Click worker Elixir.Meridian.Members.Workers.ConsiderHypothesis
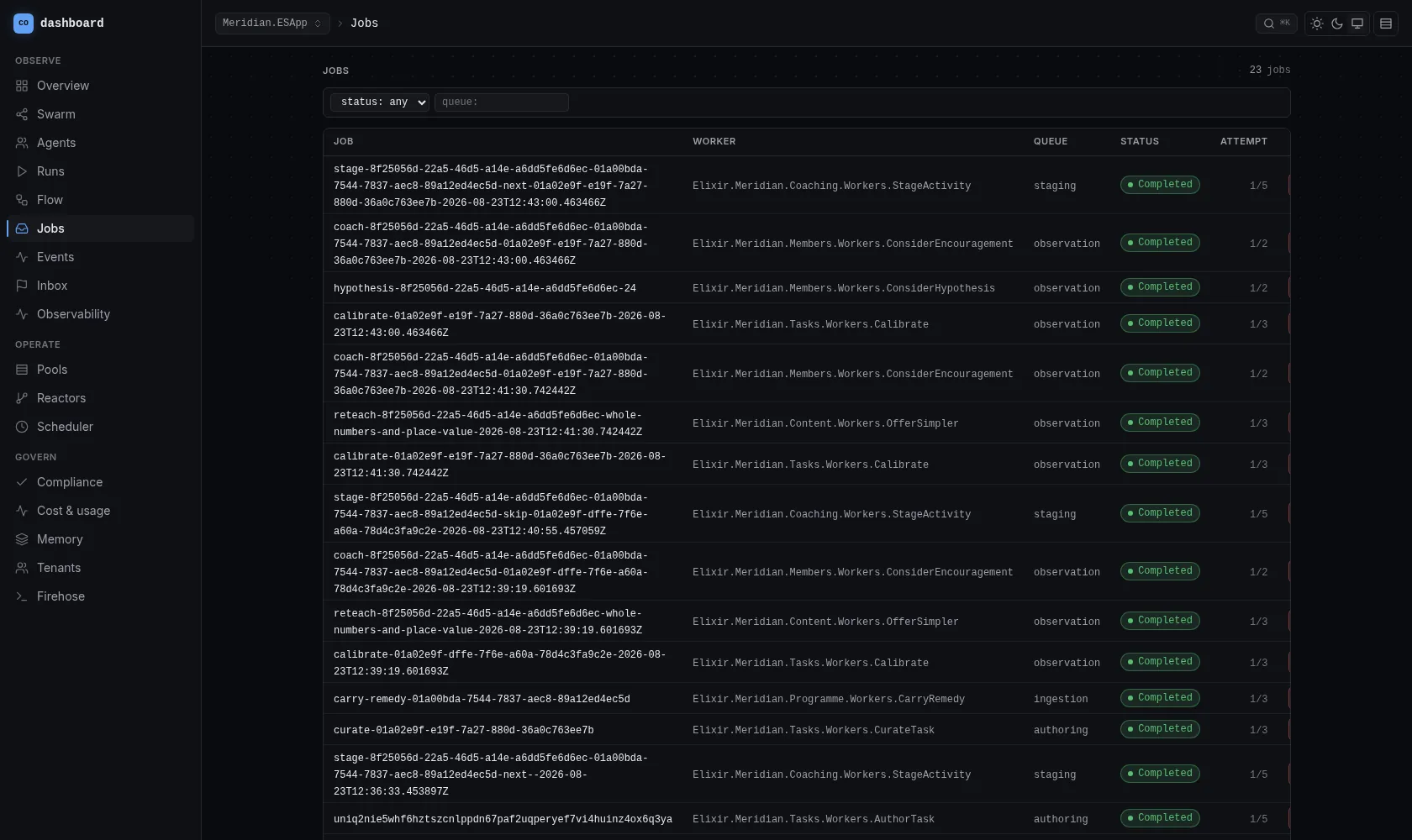The height and width of the screenshot is (840, 1412). pyautogui.click(x=843, y=288)
